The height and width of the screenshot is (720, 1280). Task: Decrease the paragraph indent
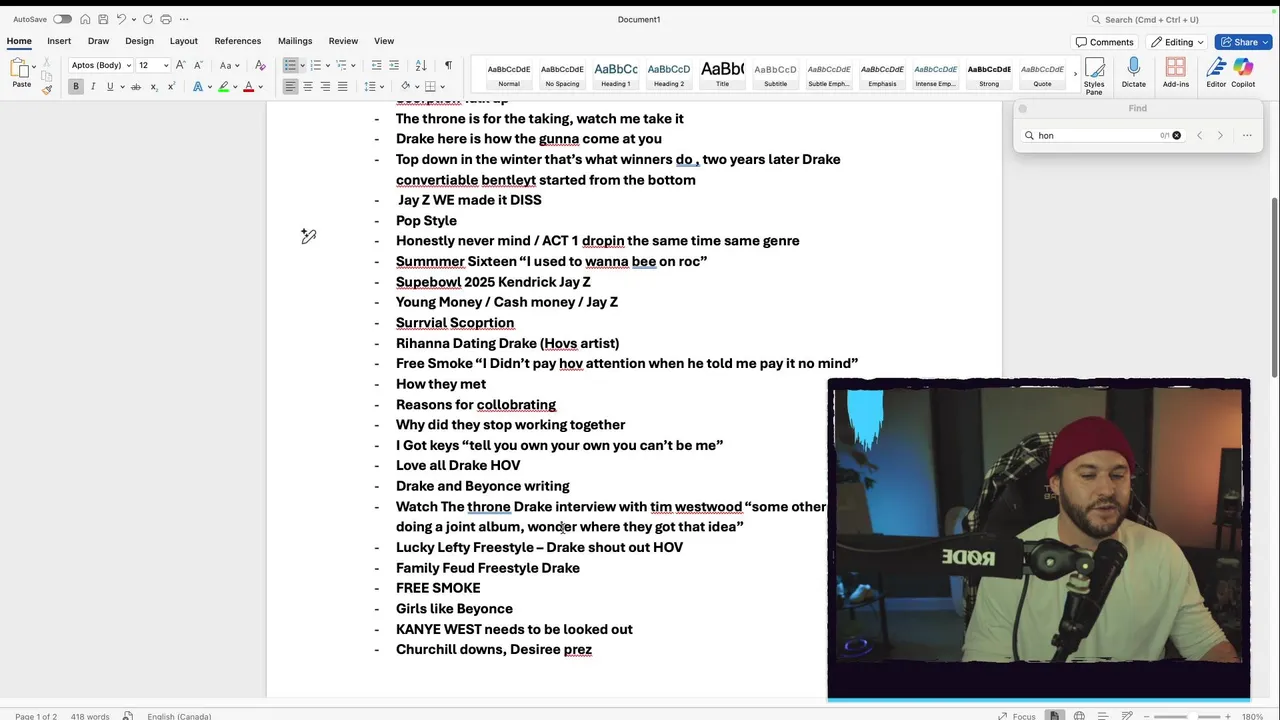tap(377, 65)
